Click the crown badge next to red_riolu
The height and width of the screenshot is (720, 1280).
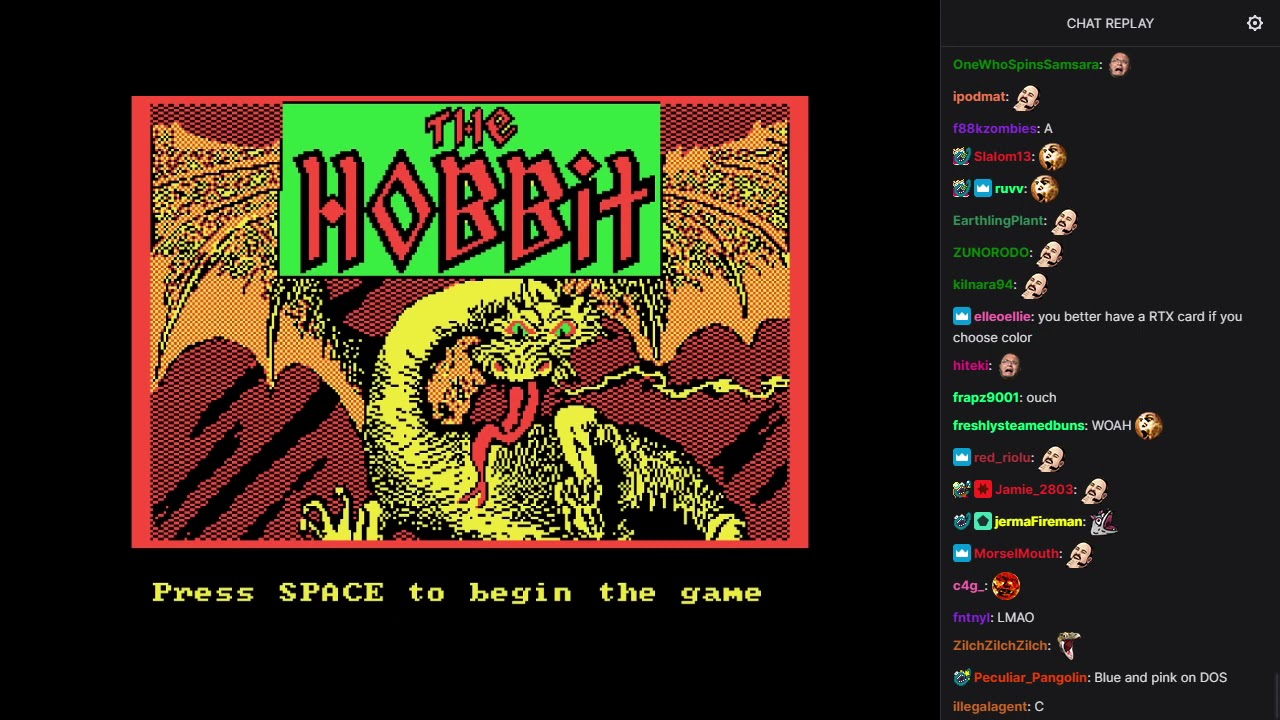point(961,457)
